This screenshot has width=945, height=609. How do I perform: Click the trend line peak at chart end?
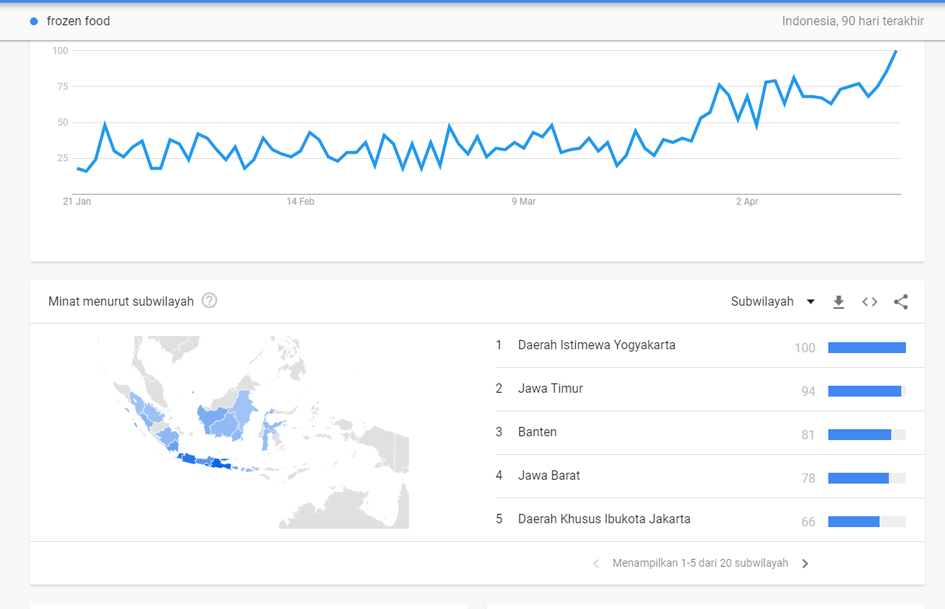(x=896, y=51)
